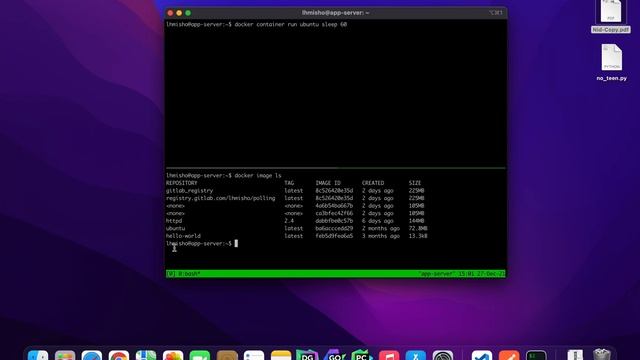This screenshot has width=640, height=360.
Task: Open the Trash in the Dock
Action: 602,354
